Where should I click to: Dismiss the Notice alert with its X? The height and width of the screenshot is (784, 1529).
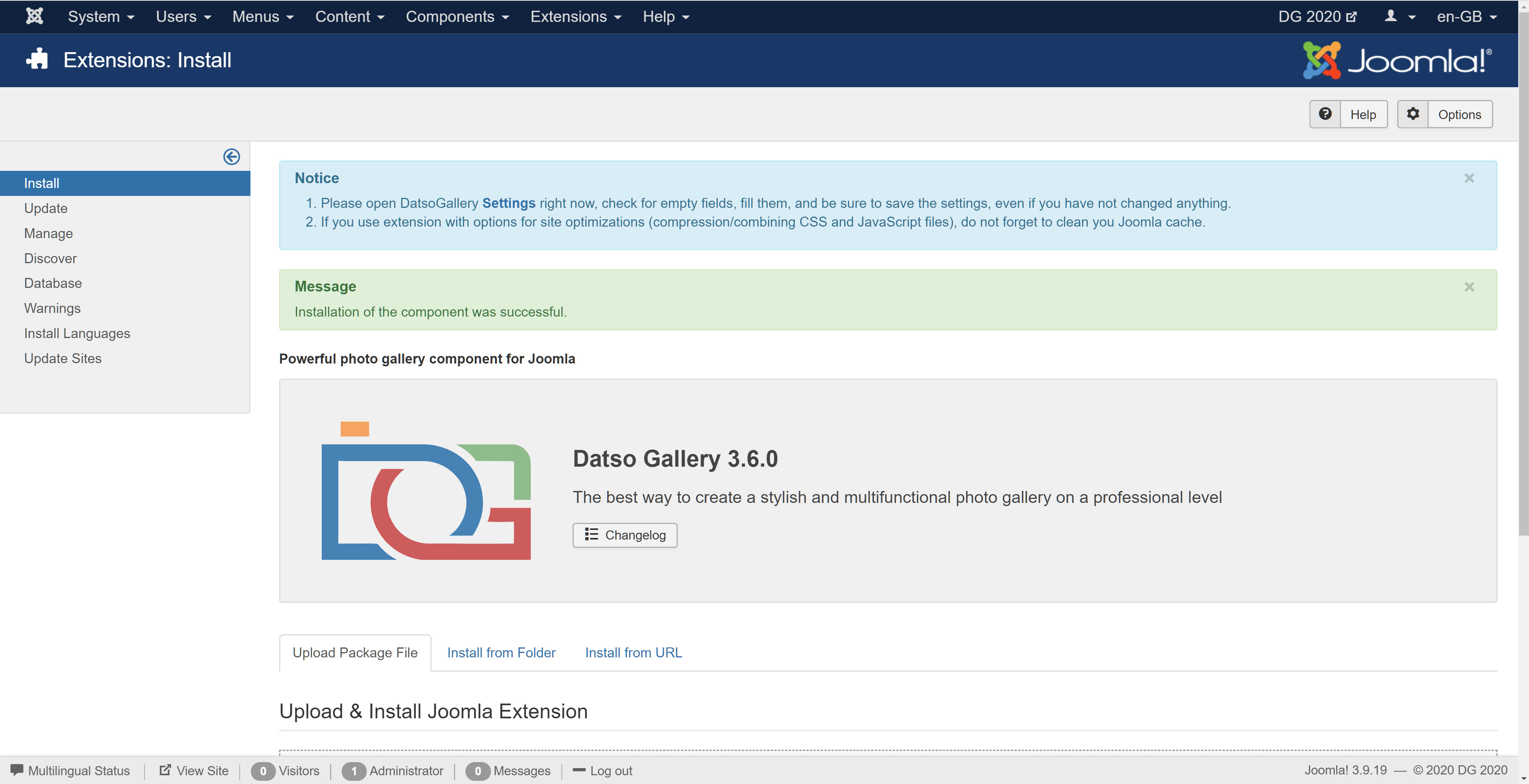pyautogui.click(x=1469, y=178)
